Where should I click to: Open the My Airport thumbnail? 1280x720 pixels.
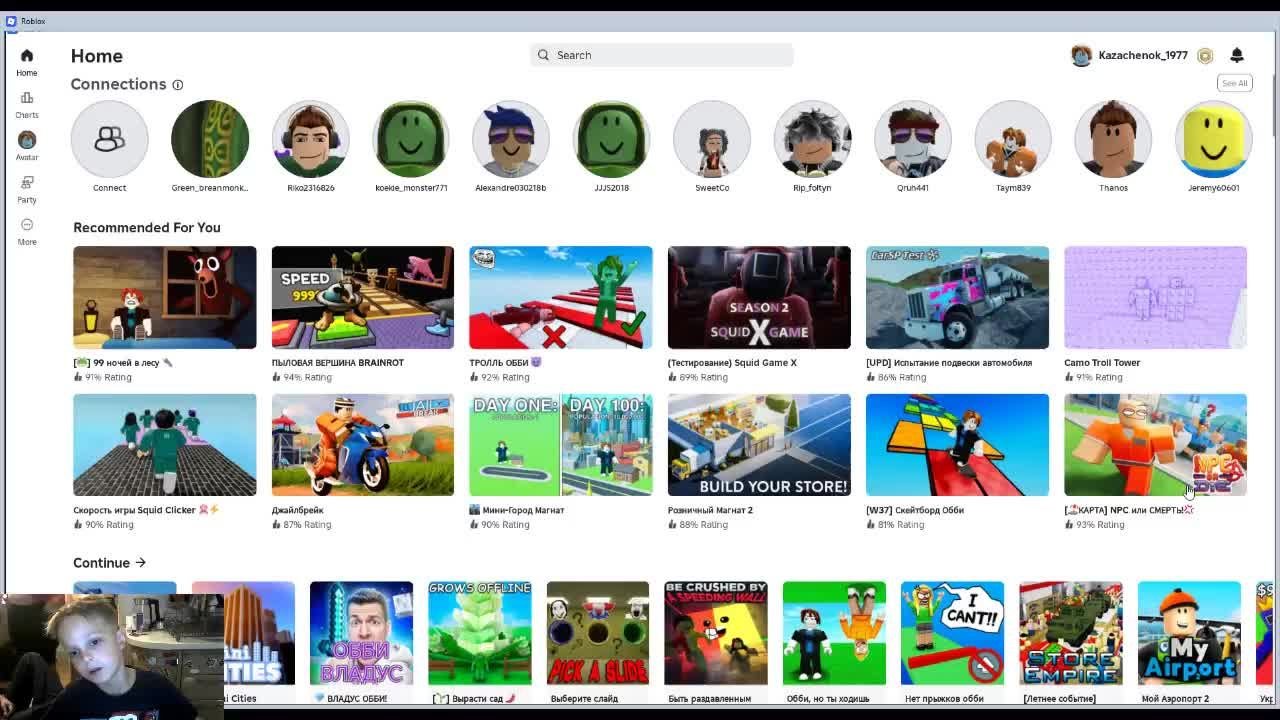pos(1189,633)
